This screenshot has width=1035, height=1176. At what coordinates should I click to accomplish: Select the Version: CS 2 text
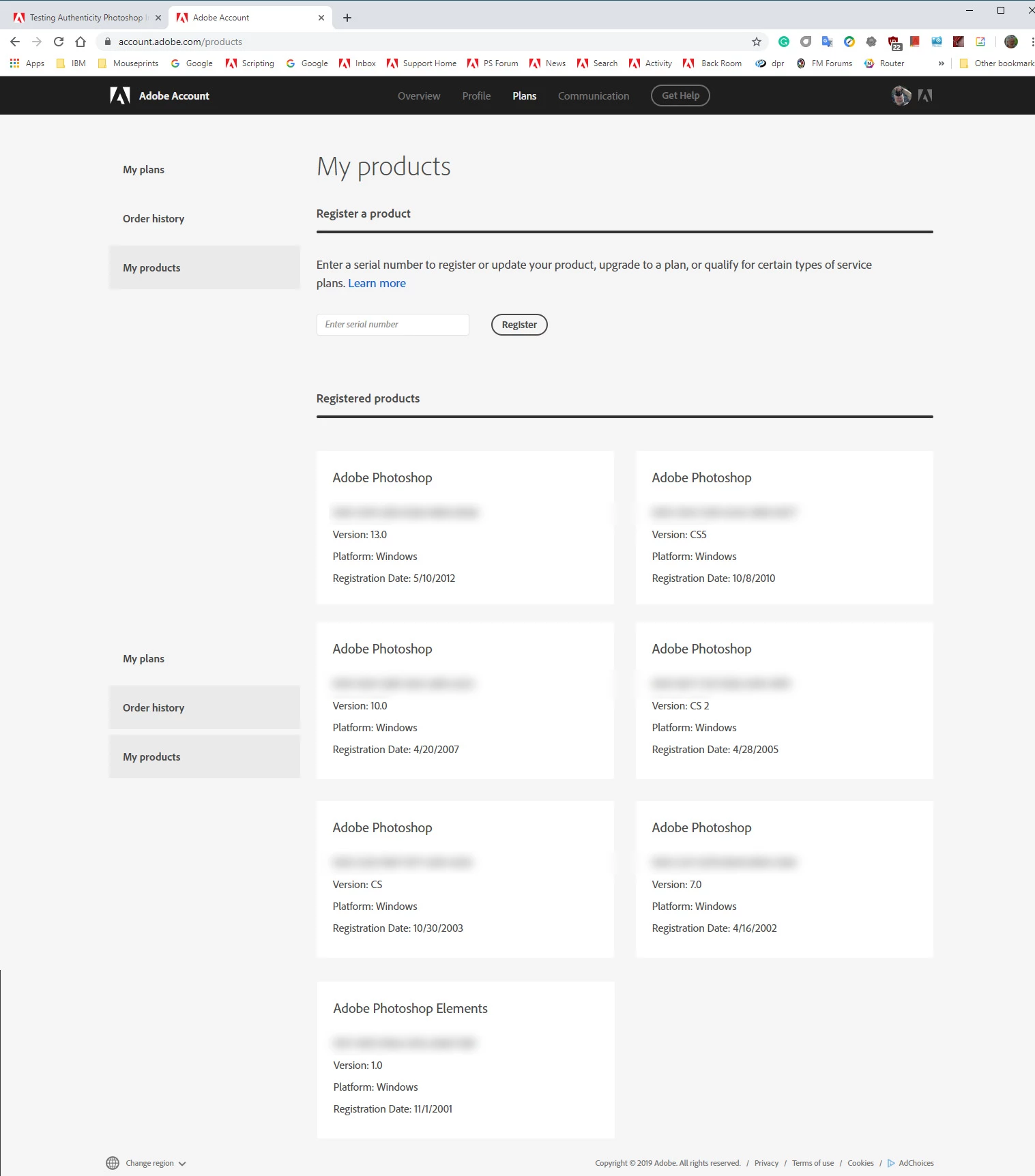(680, 706)
